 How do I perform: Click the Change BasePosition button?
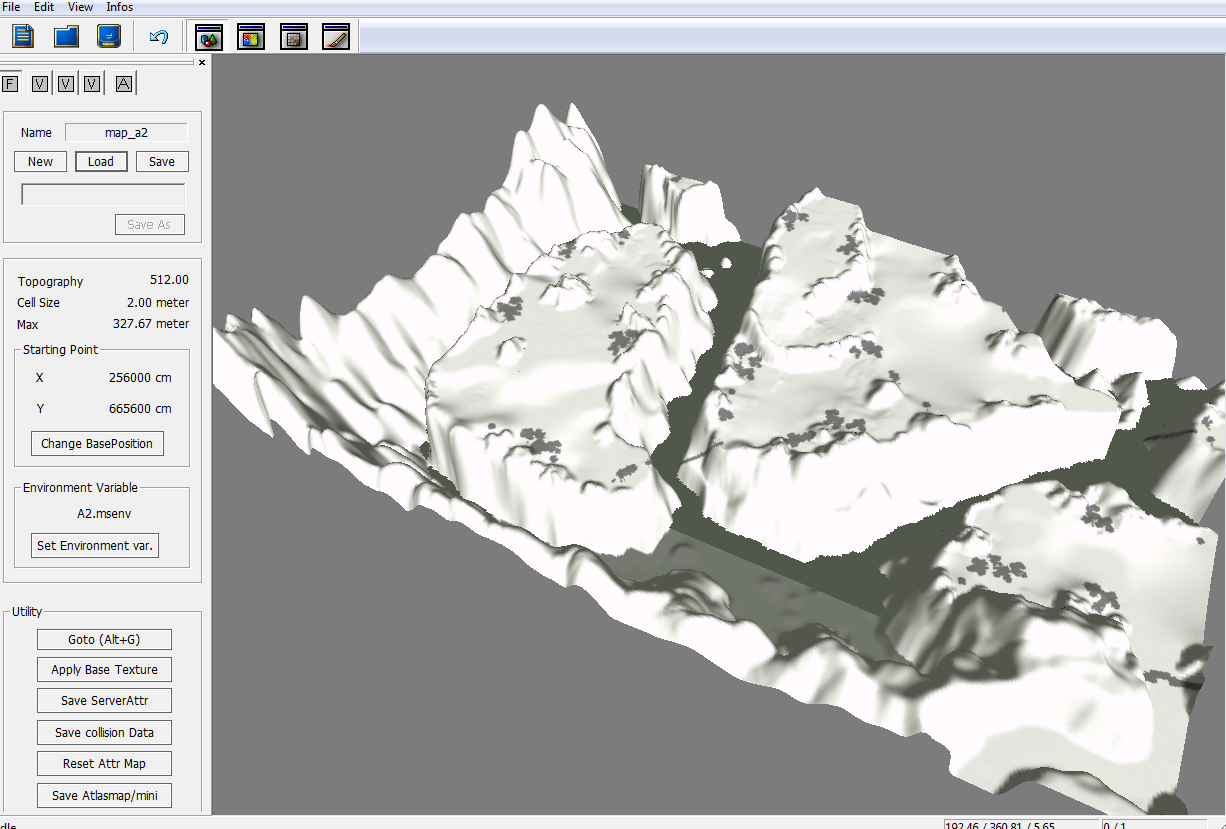(97, 444)
